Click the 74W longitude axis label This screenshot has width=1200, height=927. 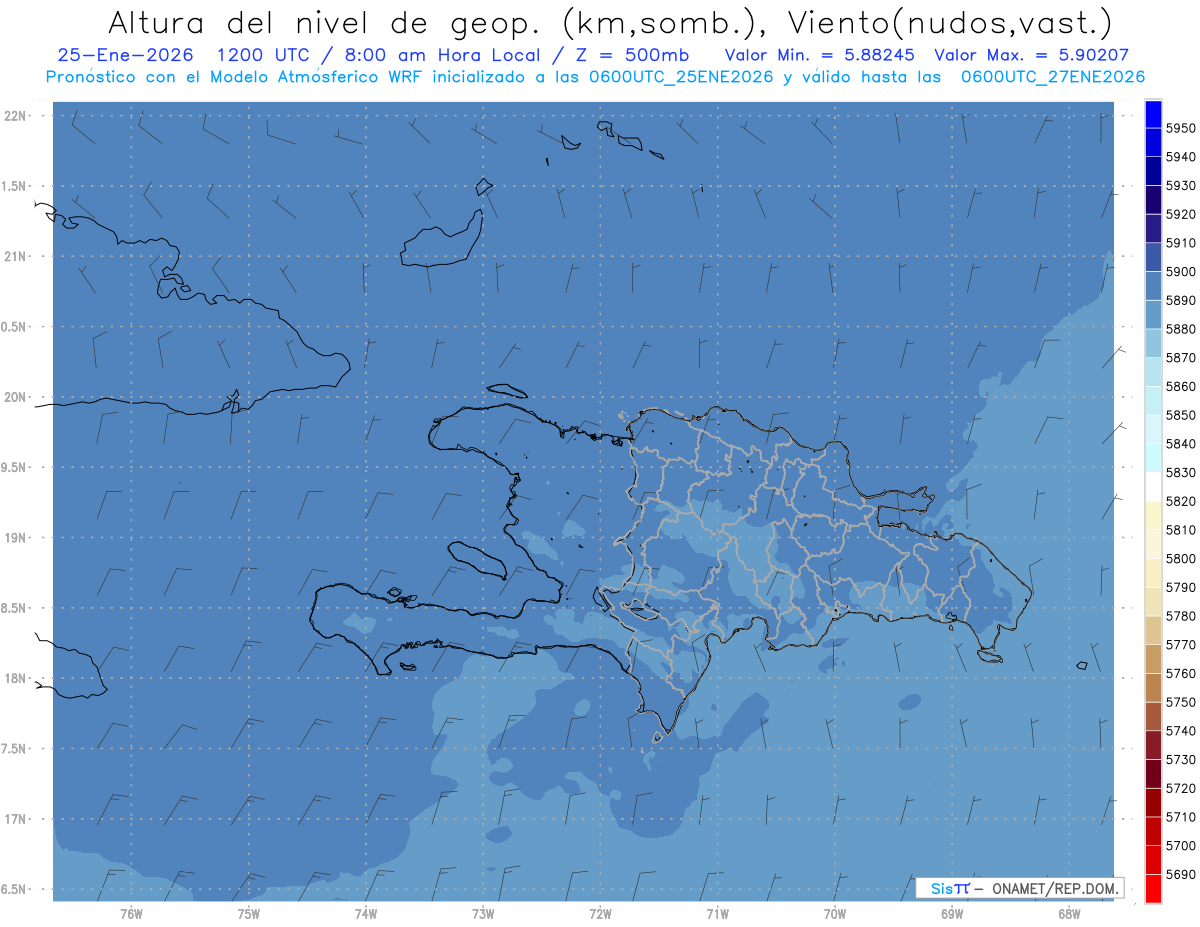pos(366,914)
